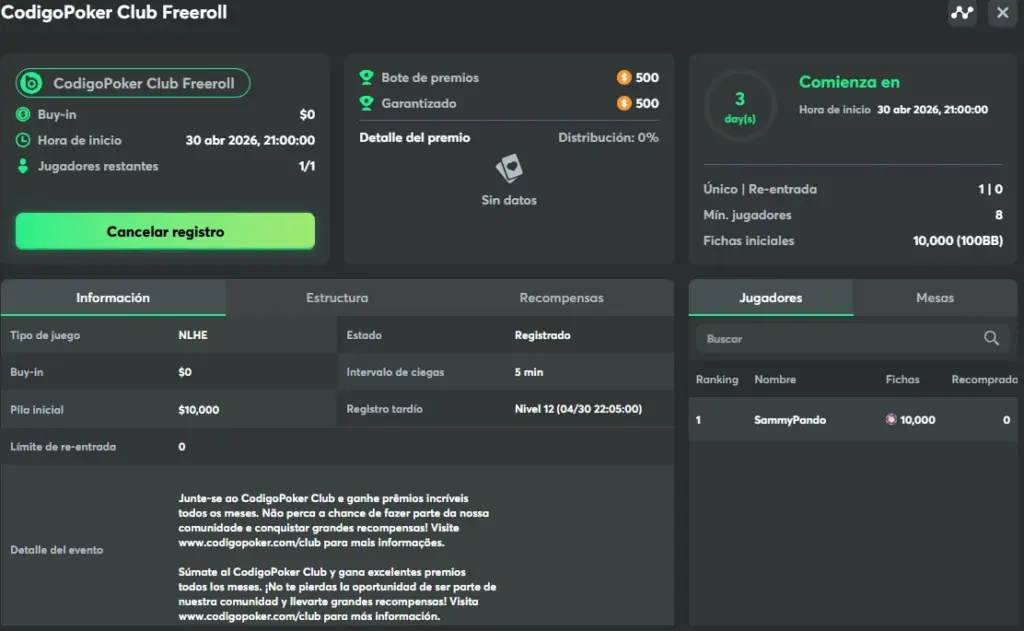Open the Jugadores tab
This screenshot has width=1024, height=631.
point(771,298)
